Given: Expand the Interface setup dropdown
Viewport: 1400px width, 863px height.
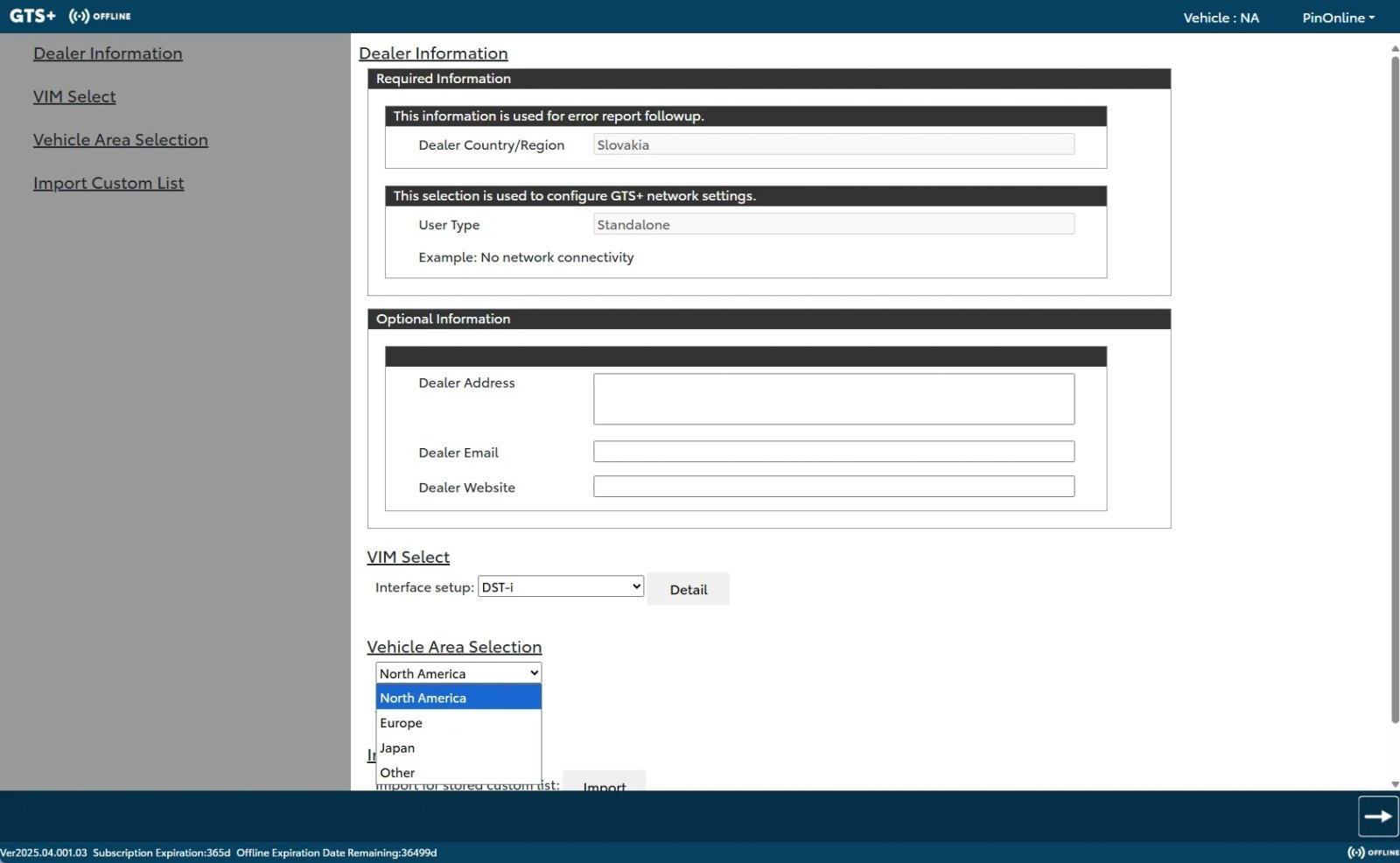Looking at the screenshot, I should (x=560, y=587).
